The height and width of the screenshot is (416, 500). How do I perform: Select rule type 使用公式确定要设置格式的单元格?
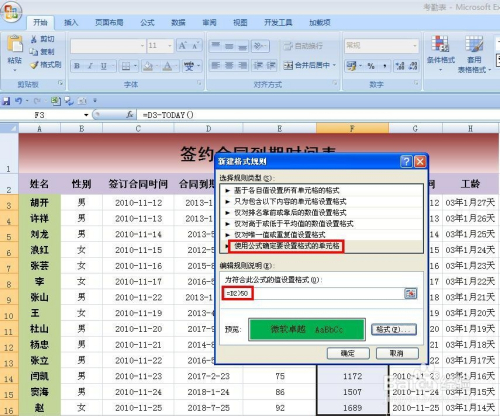[322, 246]
